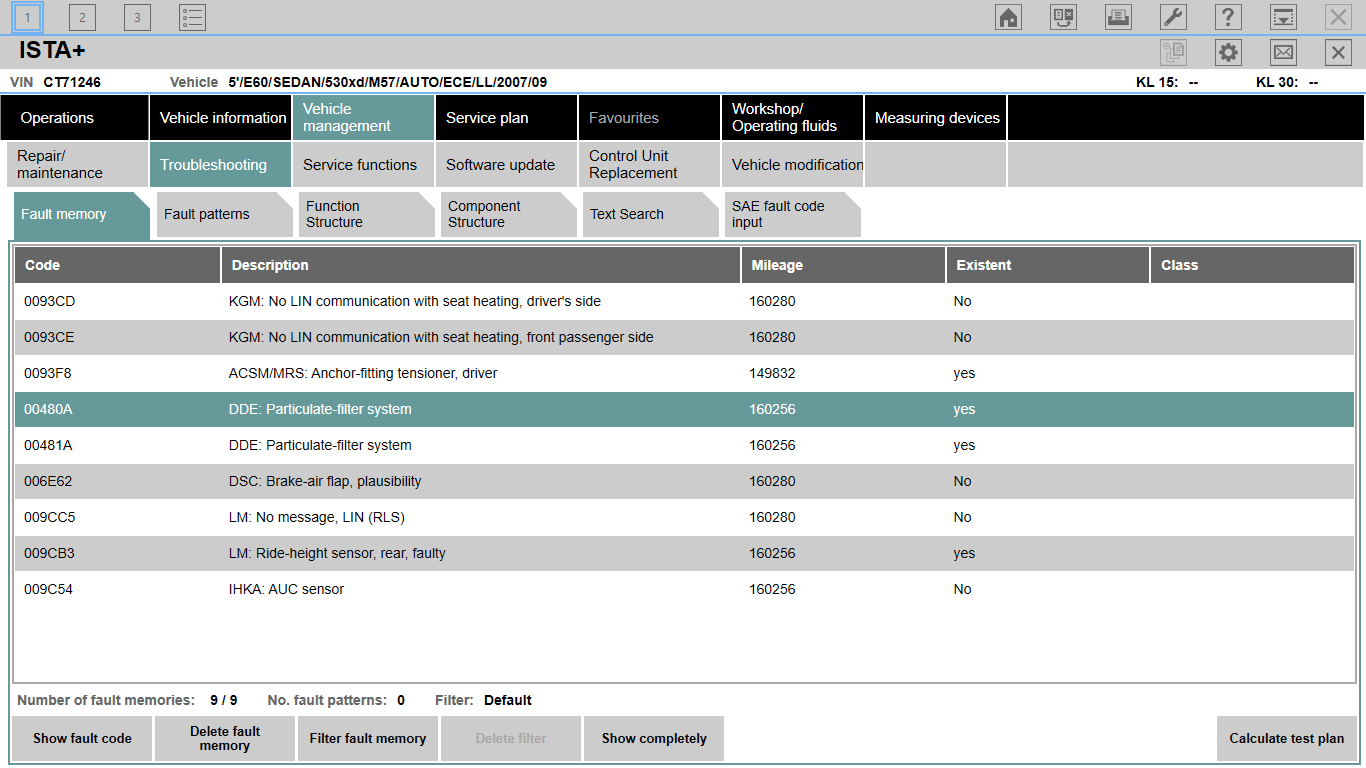Sort by the Mileage column header

843,265
